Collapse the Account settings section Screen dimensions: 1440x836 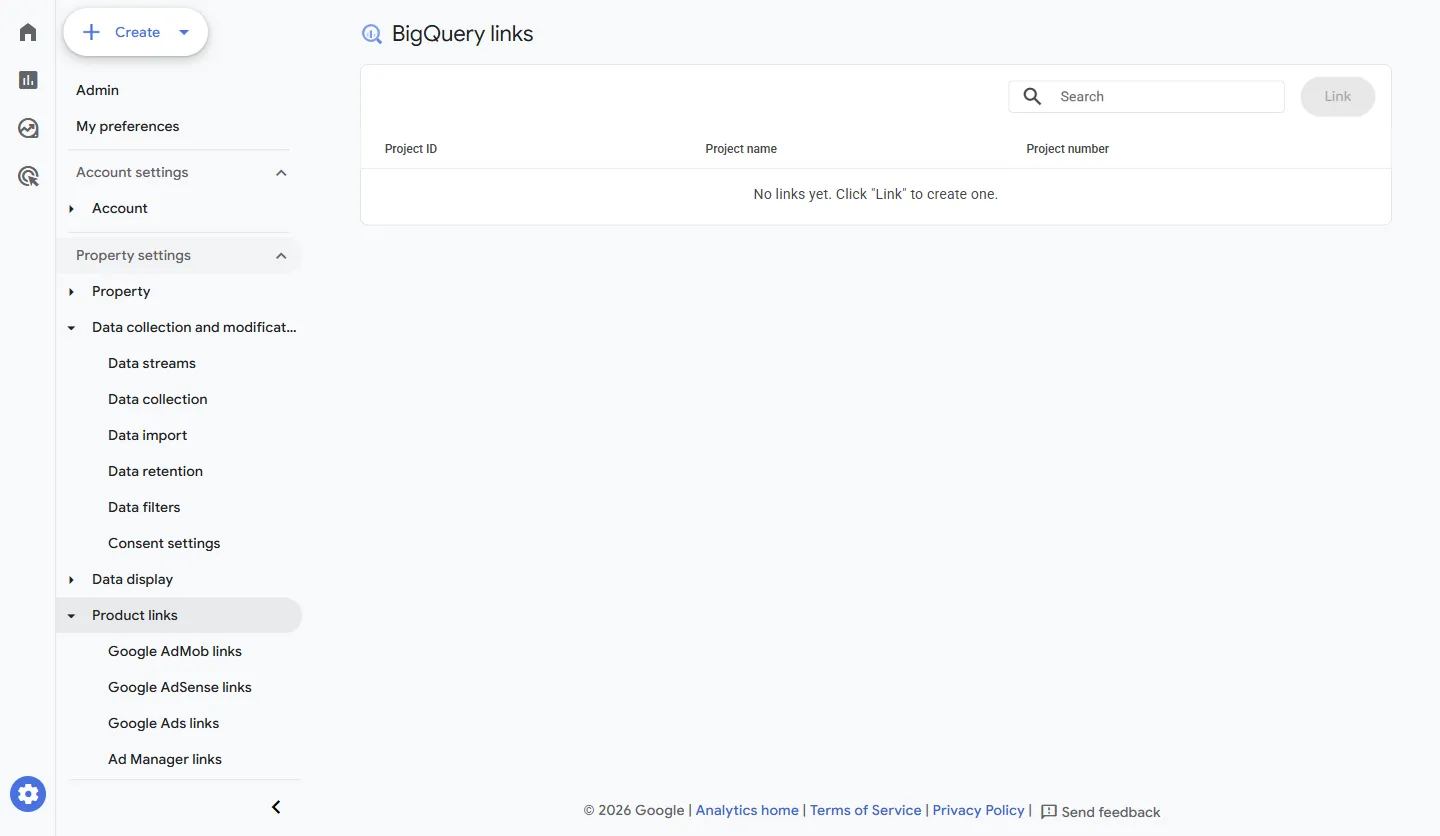281,173
